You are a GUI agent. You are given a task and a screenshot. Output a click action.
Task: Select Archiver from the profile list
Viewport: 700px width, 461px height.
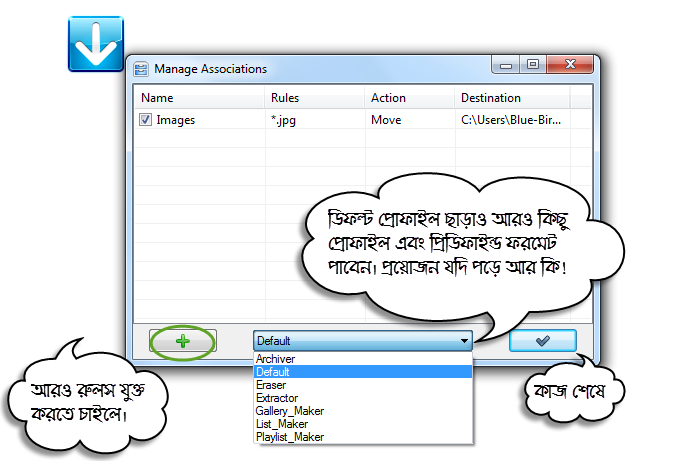click(363, 359)
